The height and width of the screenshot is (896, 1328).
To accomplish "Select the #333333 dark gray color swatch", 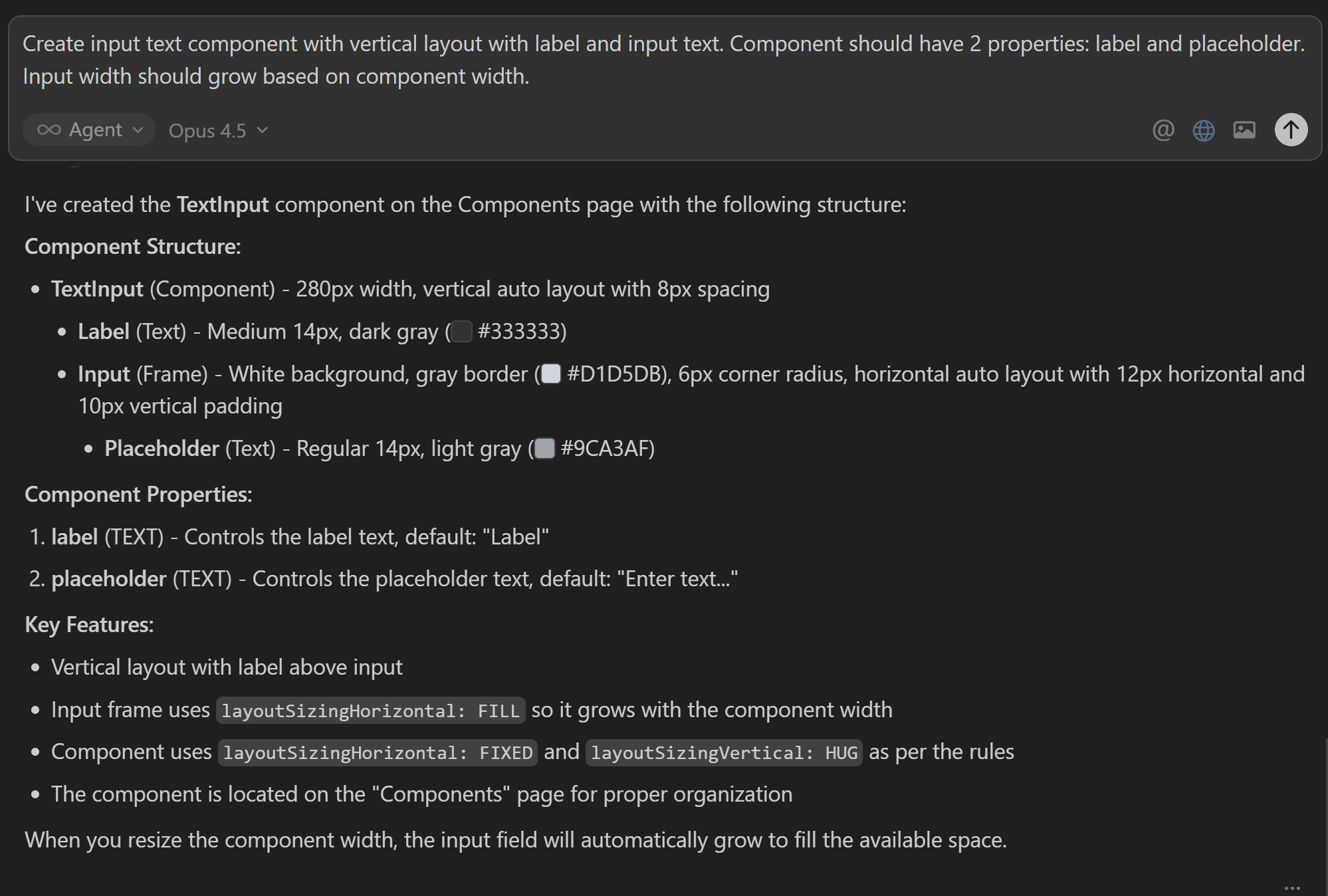I will (x=461, y=332).
